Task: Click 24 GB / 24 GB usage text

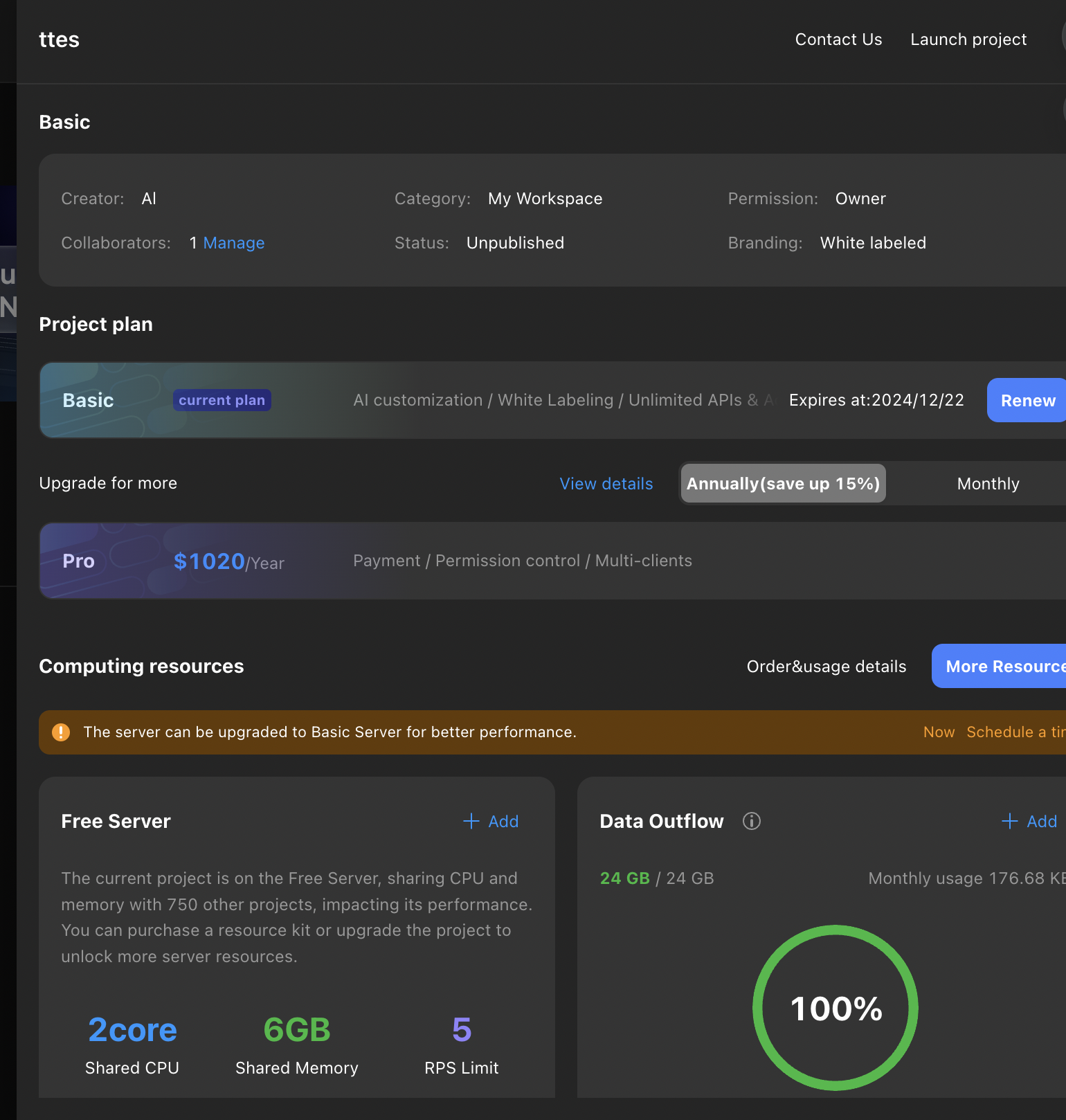Action: click(657, 878)
